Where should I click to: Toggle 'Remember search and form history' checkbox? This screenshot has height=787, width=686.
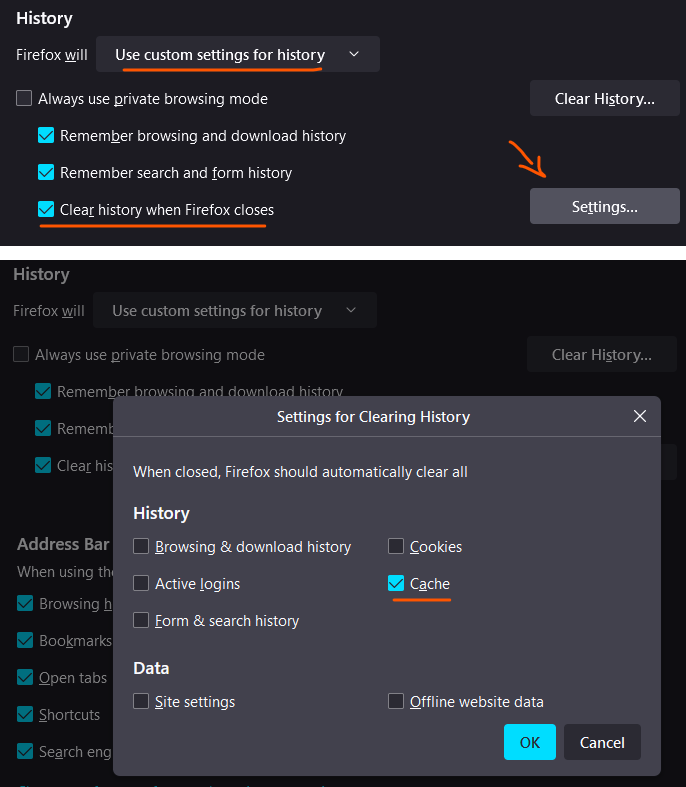[46, 173]
